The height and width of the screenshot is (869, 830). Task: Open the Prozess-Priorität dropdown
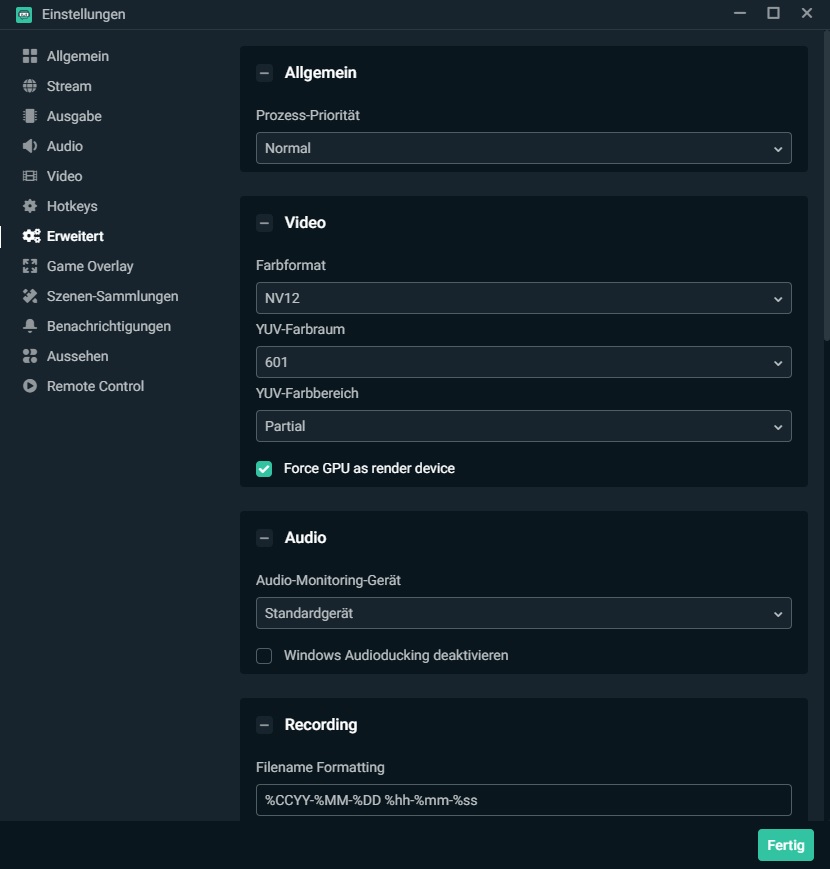pyautogui.click(x=523, y=148)
